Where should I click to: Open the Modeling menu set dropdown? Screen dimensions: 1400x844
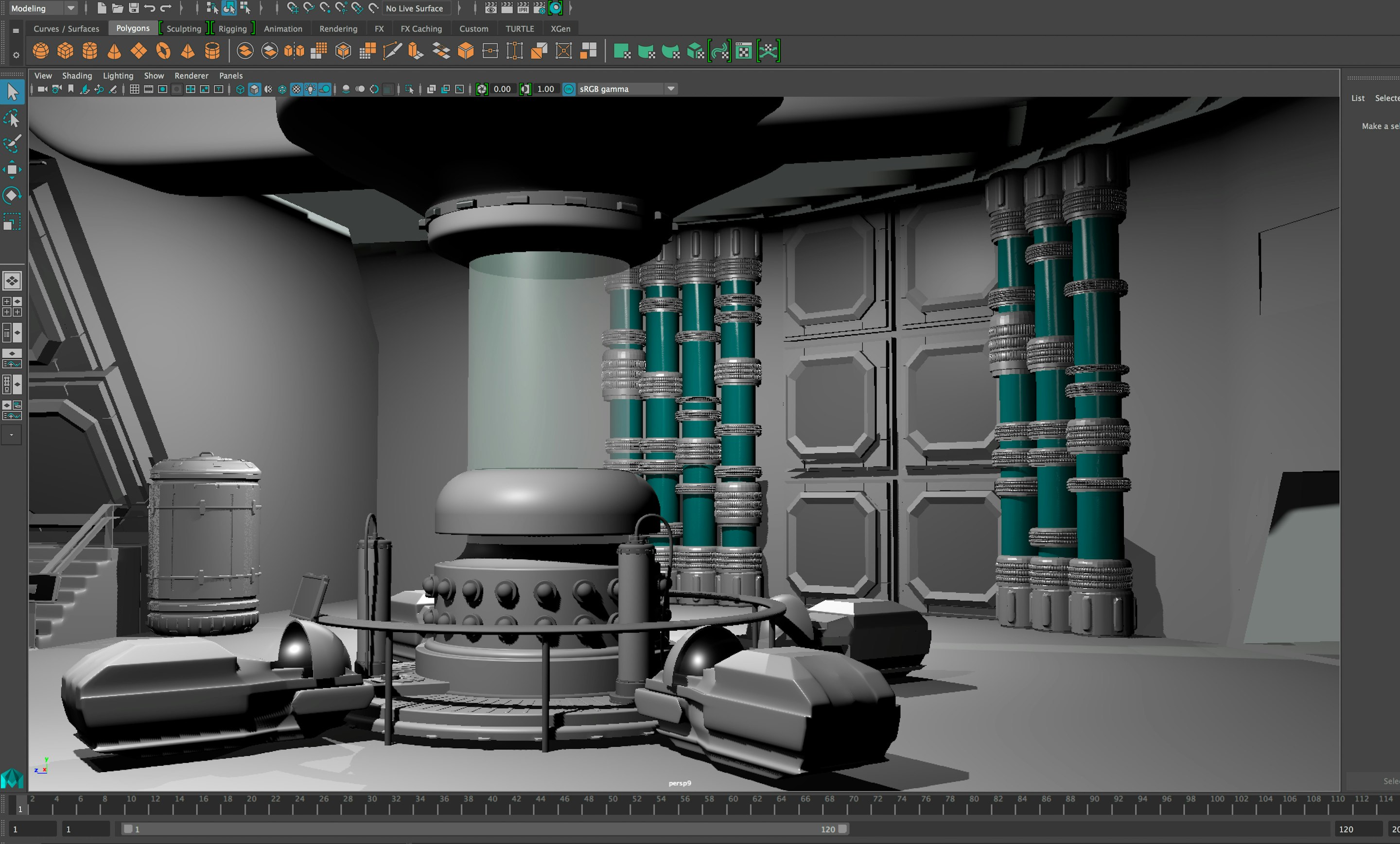[x=70, y=8]
